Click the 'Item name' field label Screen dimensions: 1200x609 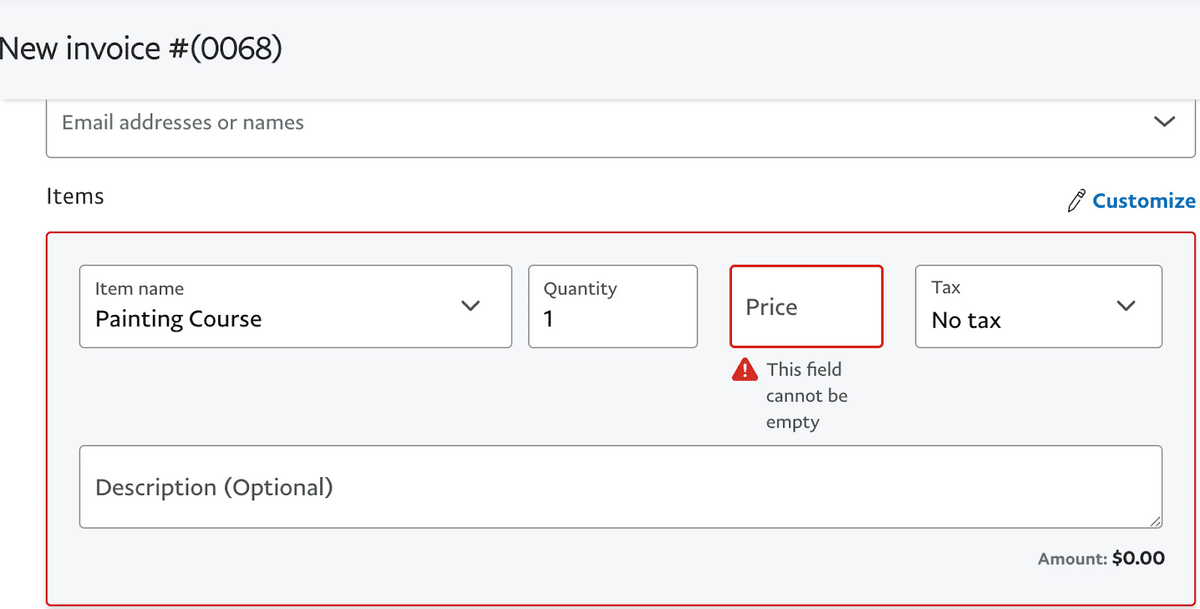click(139, 289)
